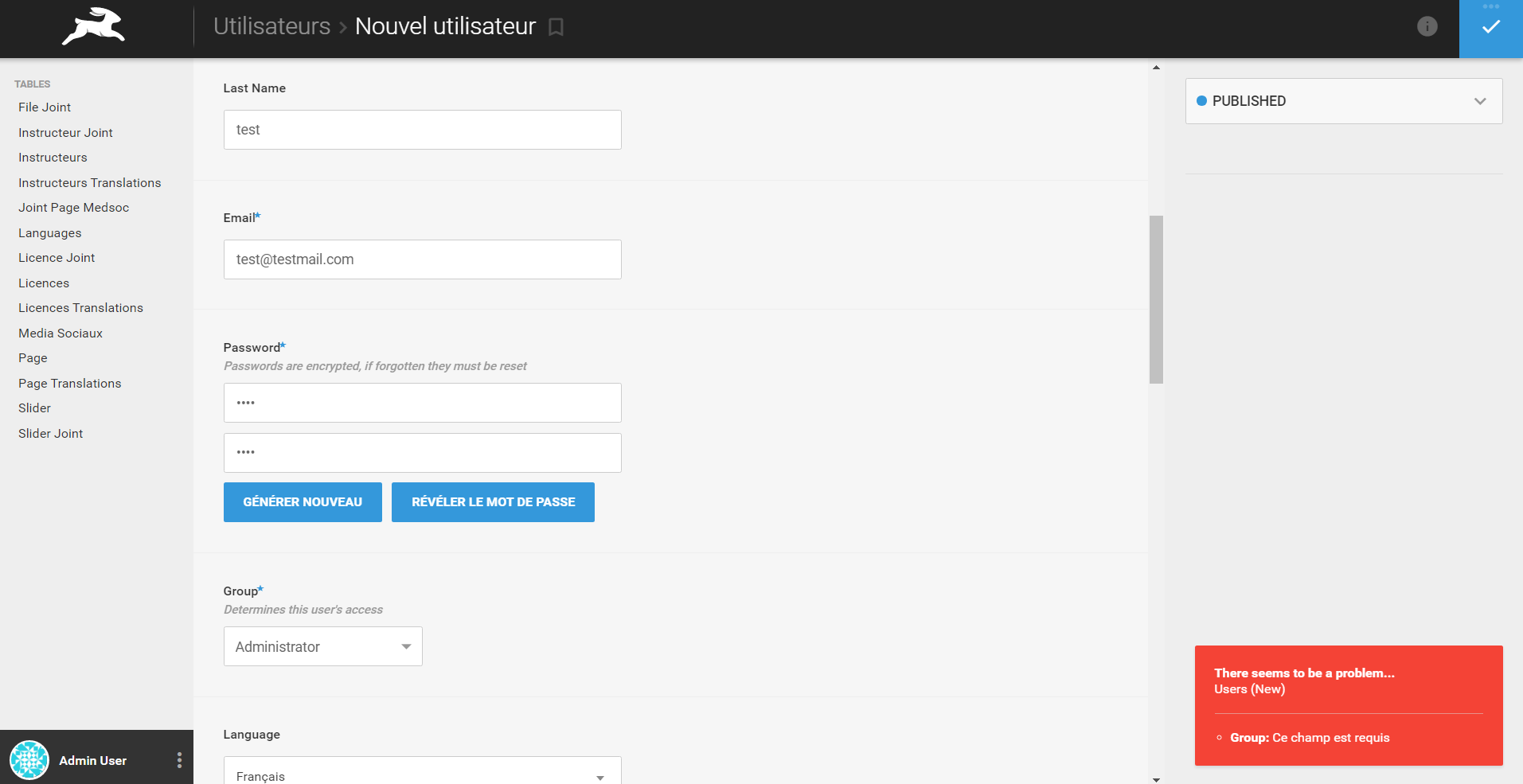Open Languages table

pyautogui.click(x=49, y=233)
